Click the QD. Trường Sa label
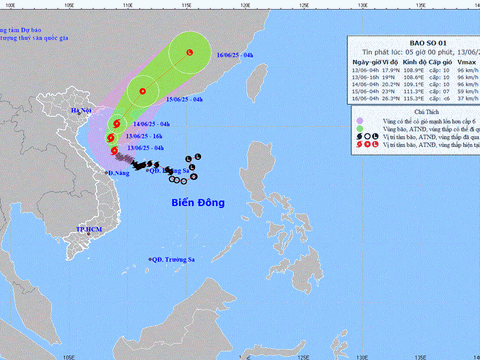The image size is (480, 360). [x=173, y=260]
